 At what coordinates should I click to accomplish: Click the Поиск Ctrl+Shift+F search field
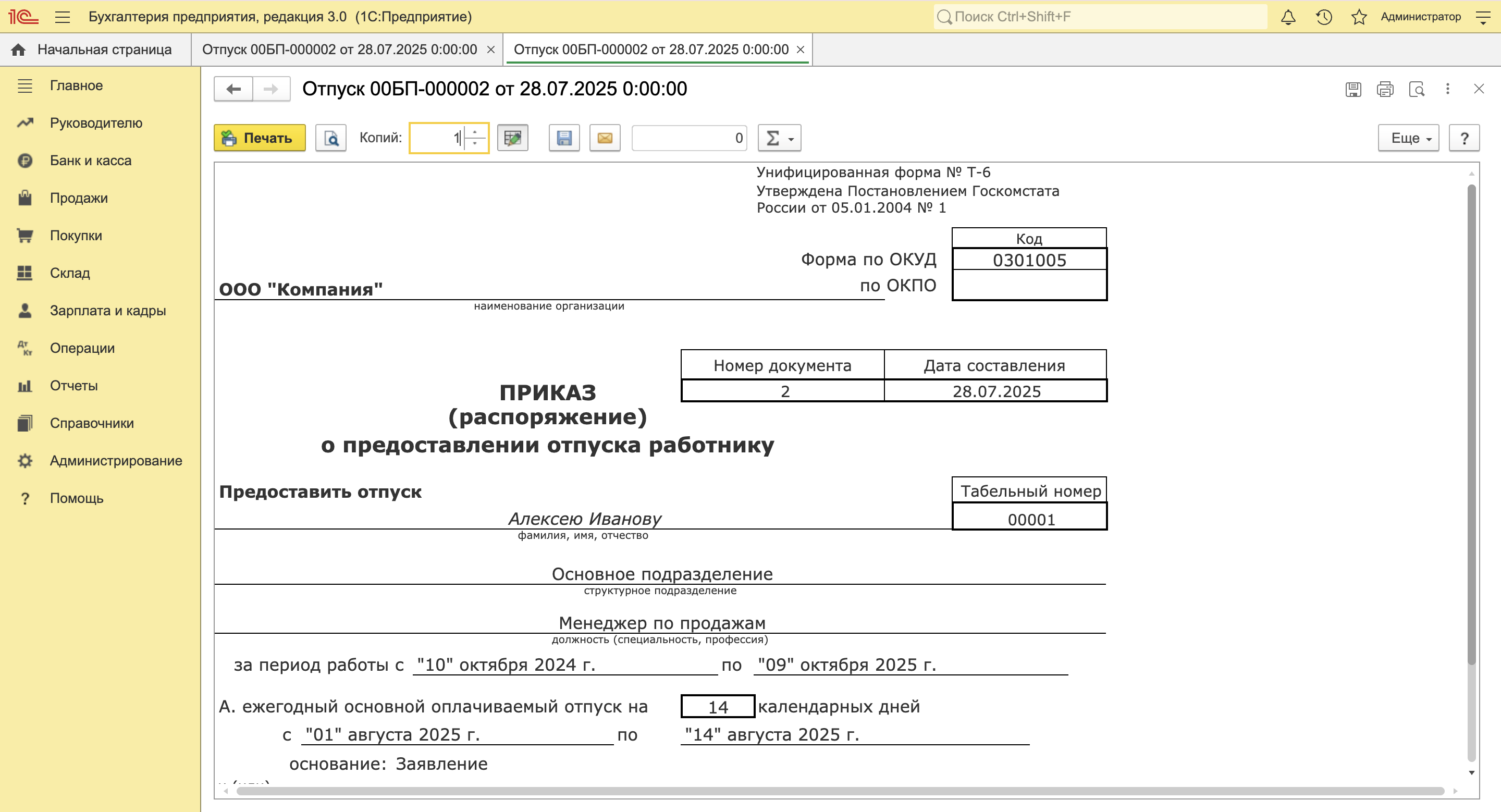pos(1100,17)
